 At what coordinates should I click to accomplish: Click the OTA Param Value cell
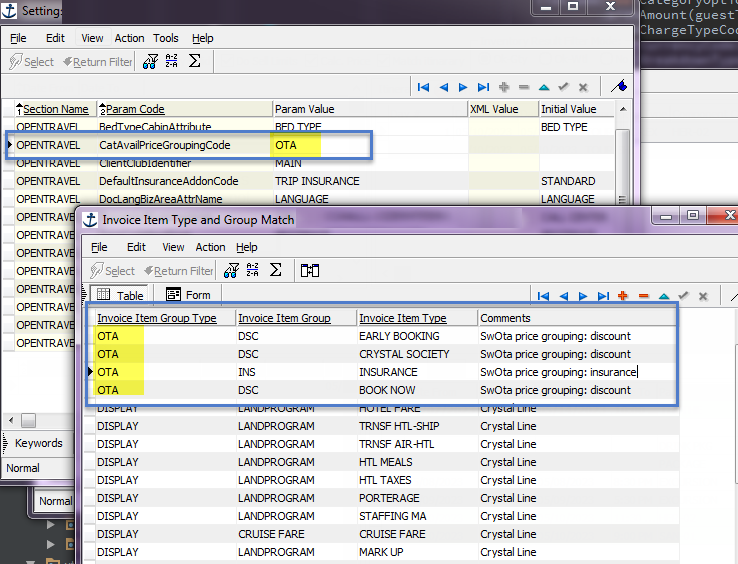point(298,145)
